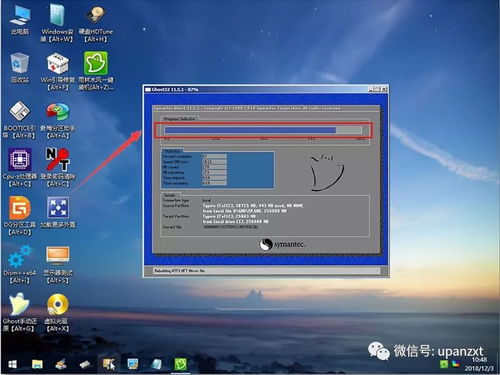
Task: Open the 此电脑 desktop icon
Action: tap(20, 20)
